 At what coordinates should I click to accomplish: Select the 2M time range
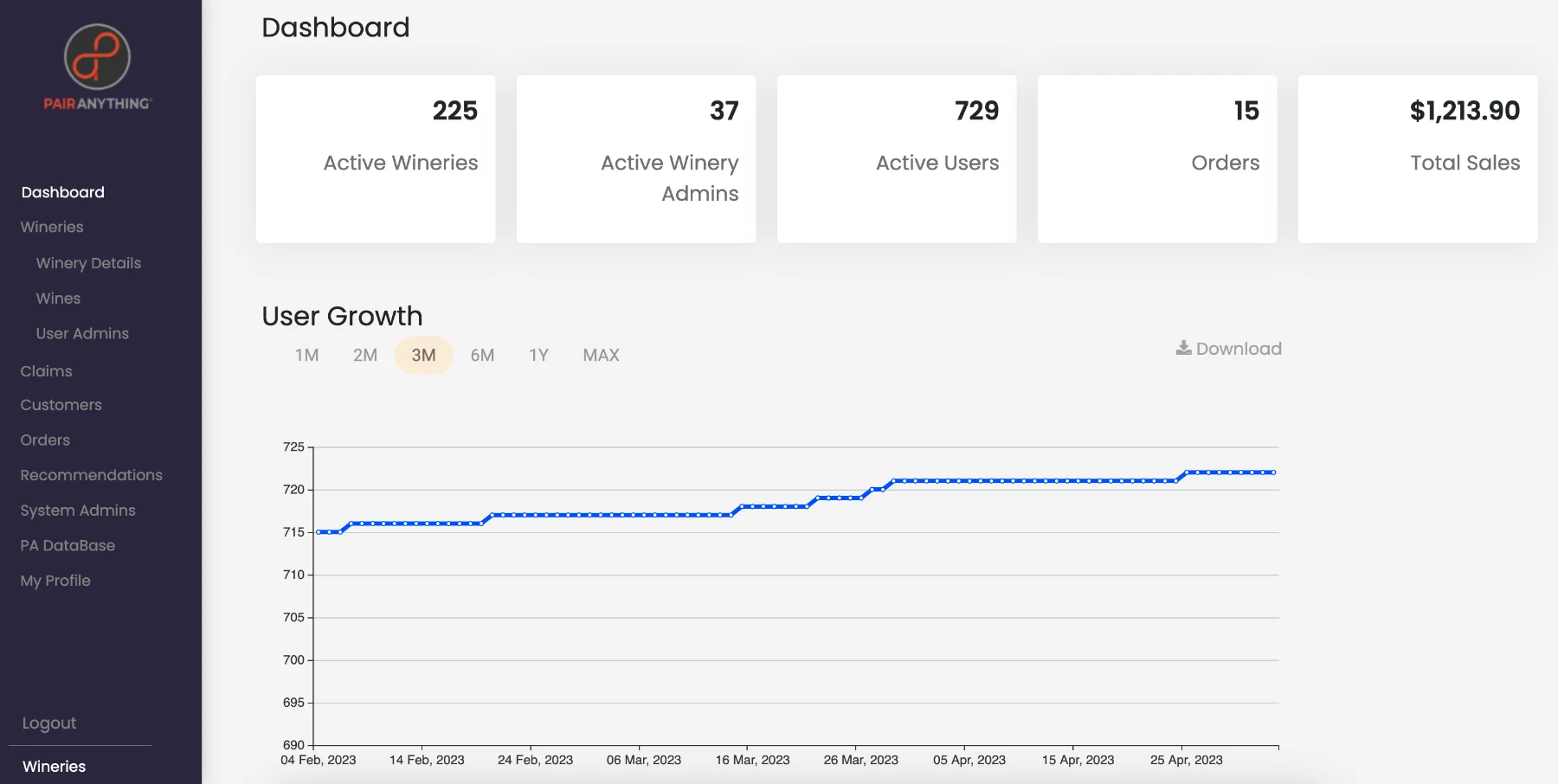click(365, 356)
